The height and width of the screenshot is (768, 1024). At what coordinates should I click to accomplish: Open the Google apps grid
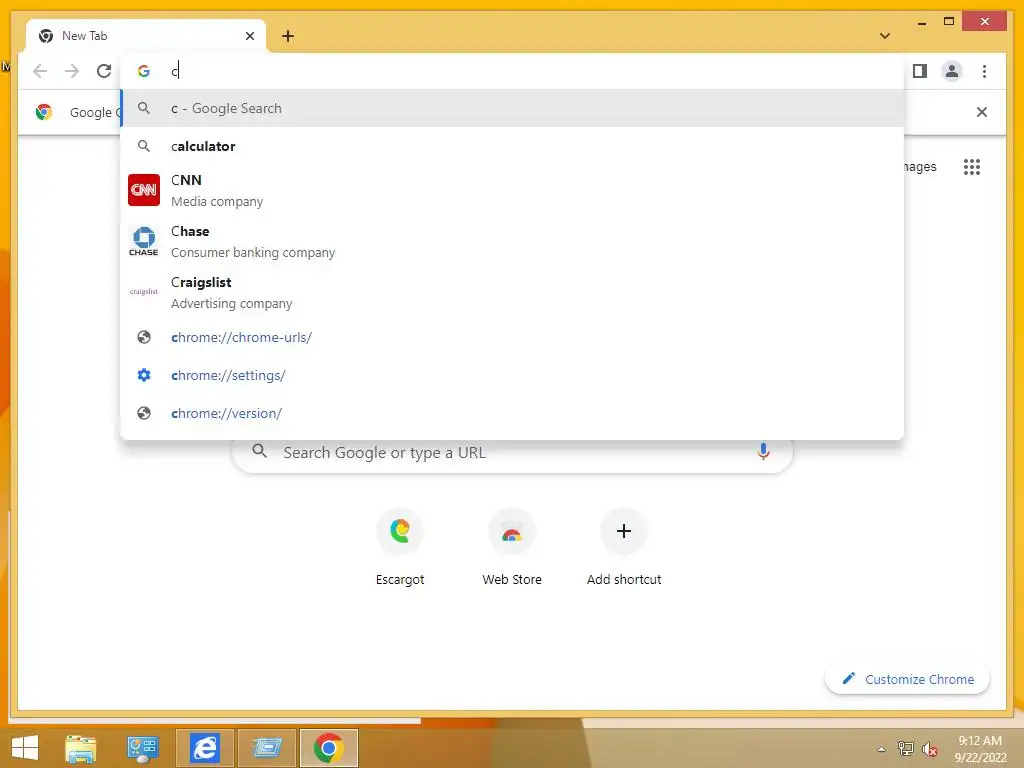[972, 167]
